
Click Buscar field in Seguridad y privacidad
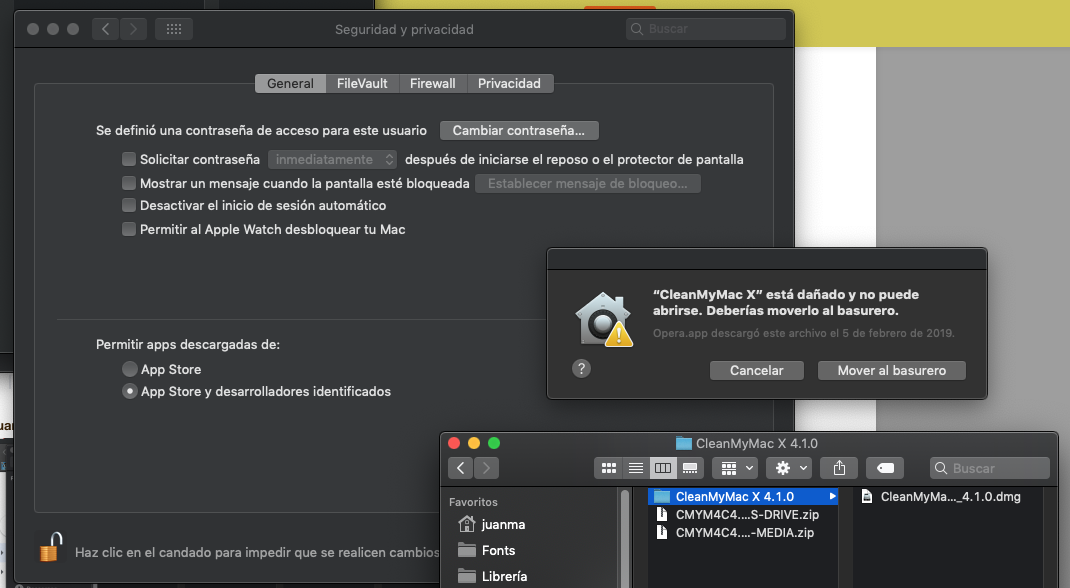pos(706,29)
